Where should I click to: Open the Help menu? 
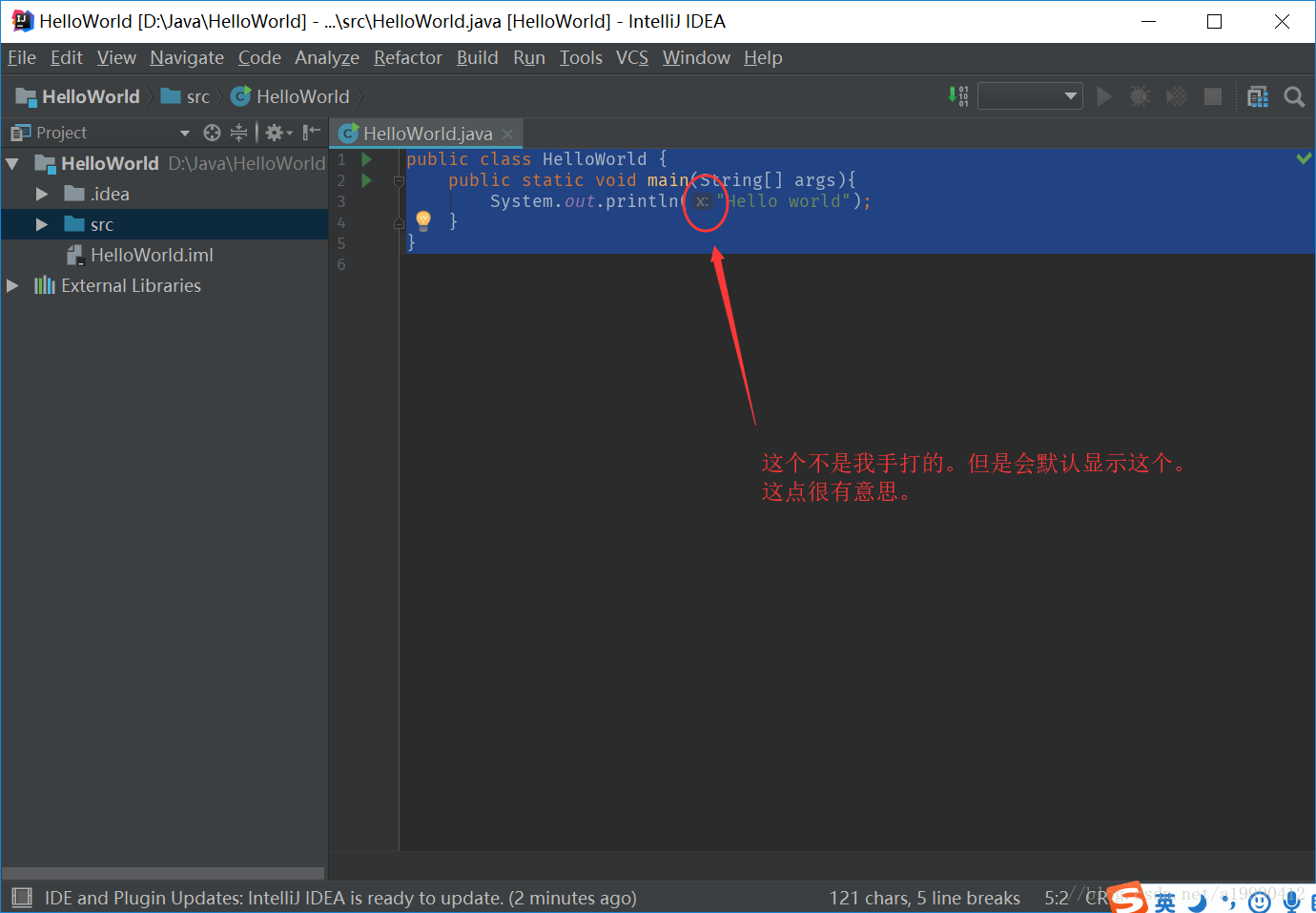pyautogui.click(x=763, y=57)
